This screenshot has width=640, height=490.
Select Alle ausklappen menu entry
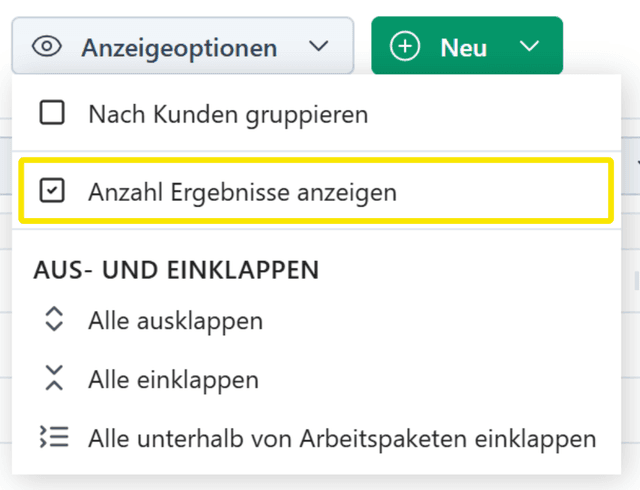(x=175, y=321)
